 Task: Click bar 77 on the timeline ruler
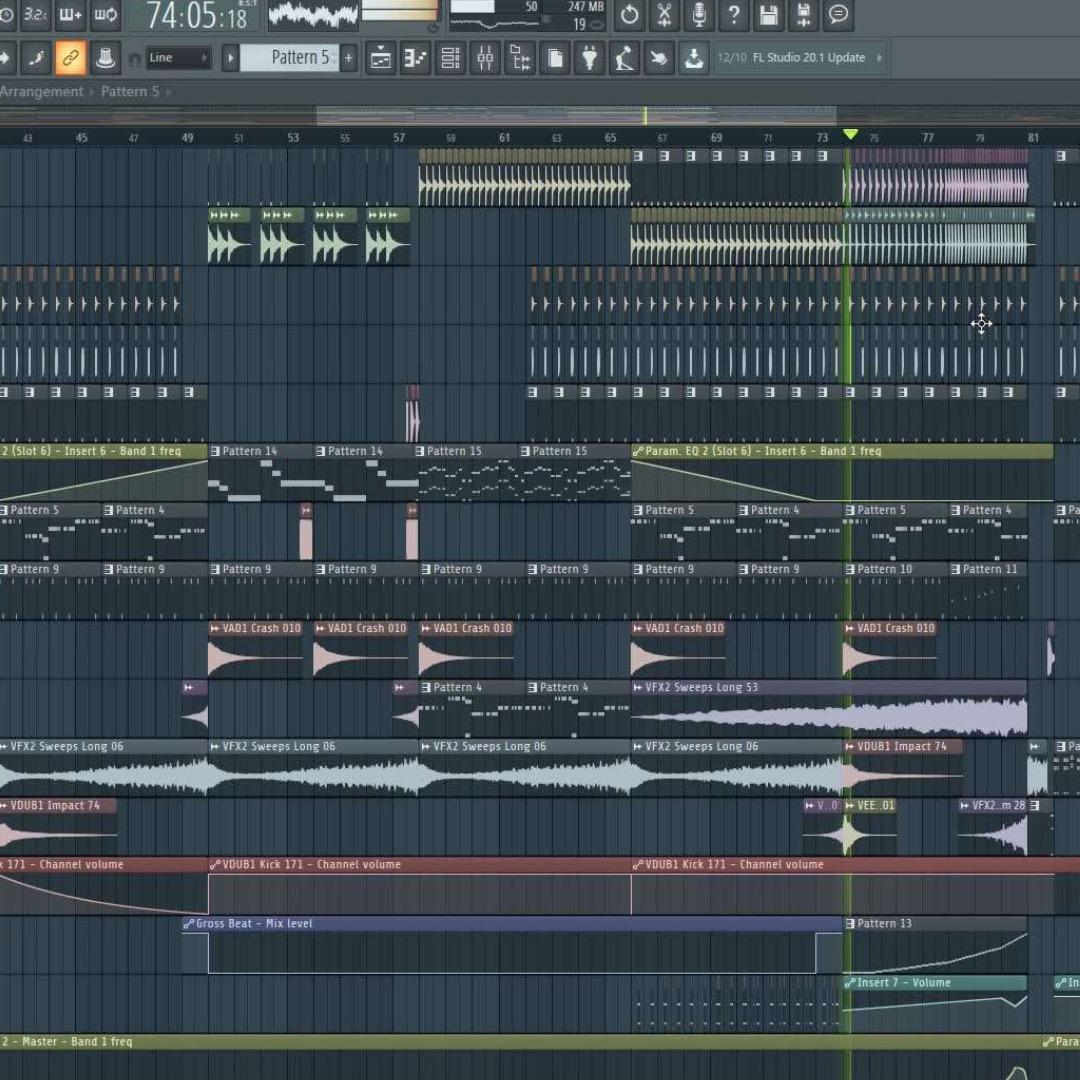(x=928, y=138)
